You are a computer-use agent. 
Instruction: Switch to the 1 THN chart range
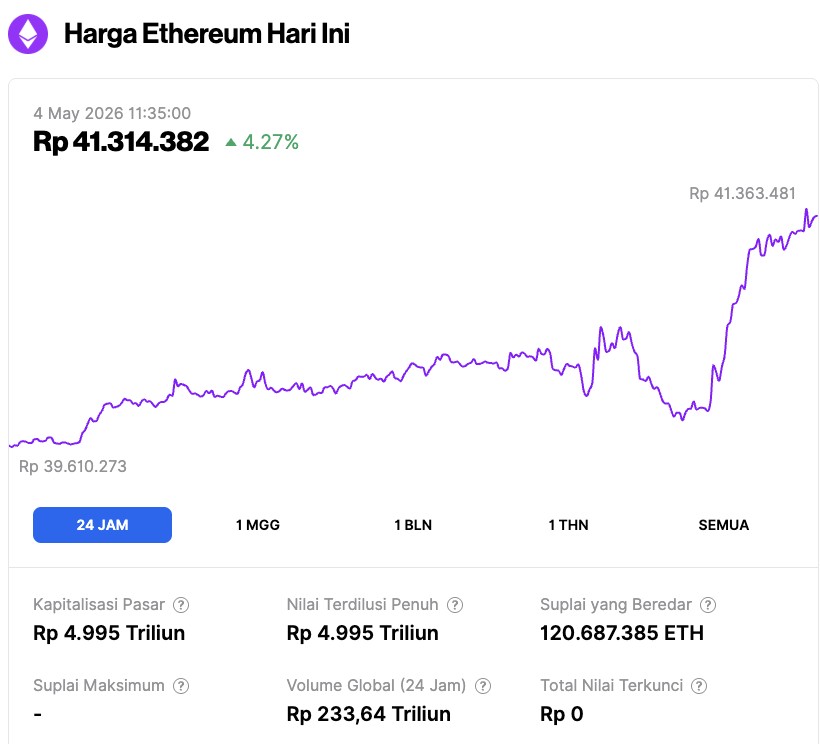(x=568, y=525)
